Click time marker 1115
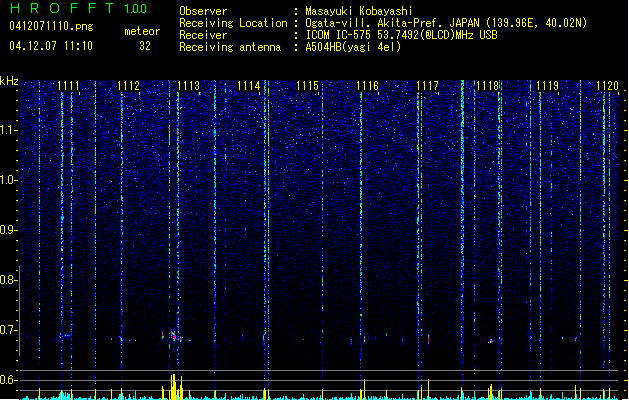Viewport: 629px width, 400px height. pyautogui.click(x=307, y=86)
